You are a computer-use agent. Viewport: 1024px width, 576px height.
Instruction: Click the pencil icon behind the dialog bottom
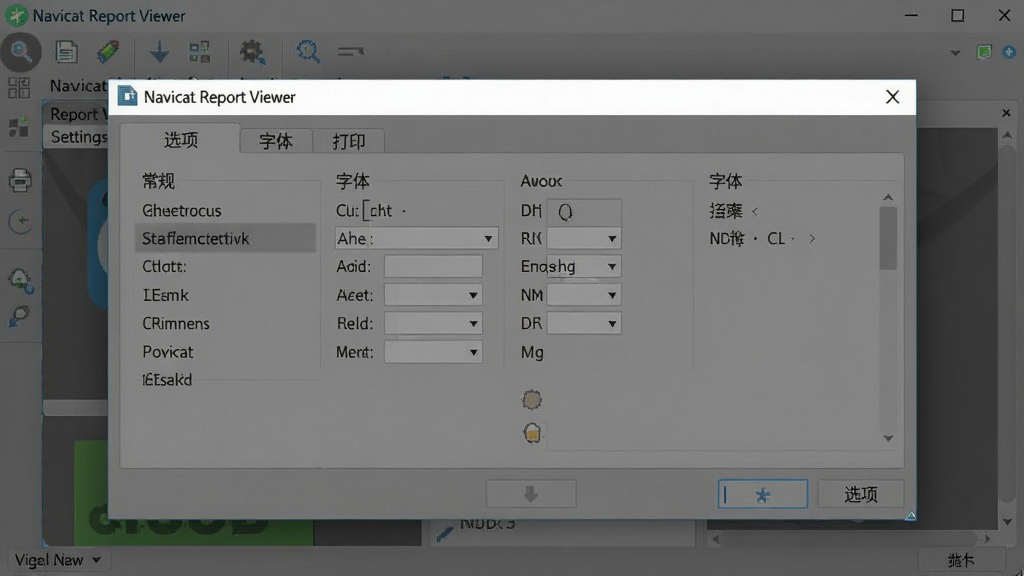[445, 533]
